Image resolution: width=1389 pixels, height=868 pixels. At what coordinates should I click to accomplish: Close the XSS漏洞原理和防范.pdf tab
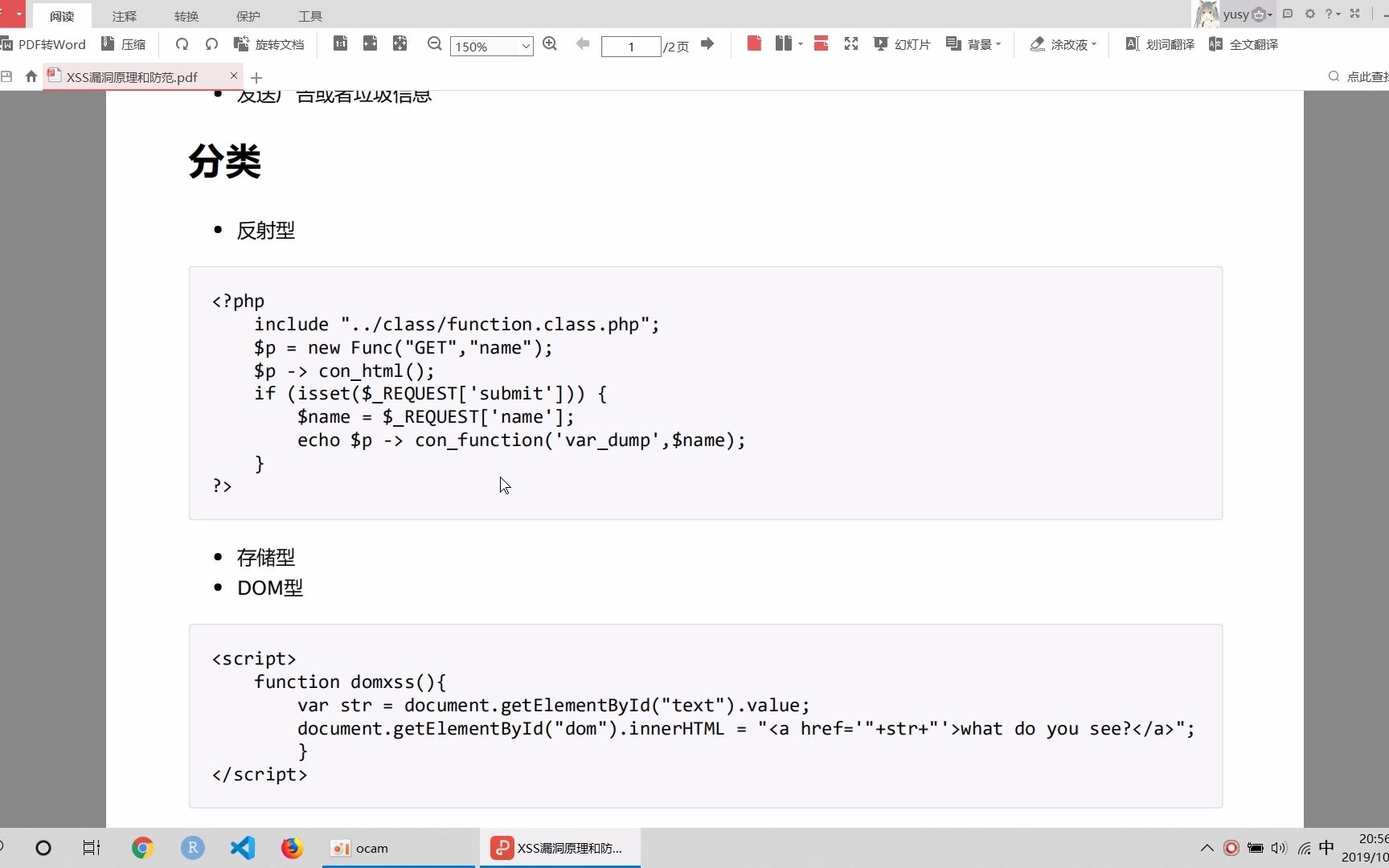234,76
